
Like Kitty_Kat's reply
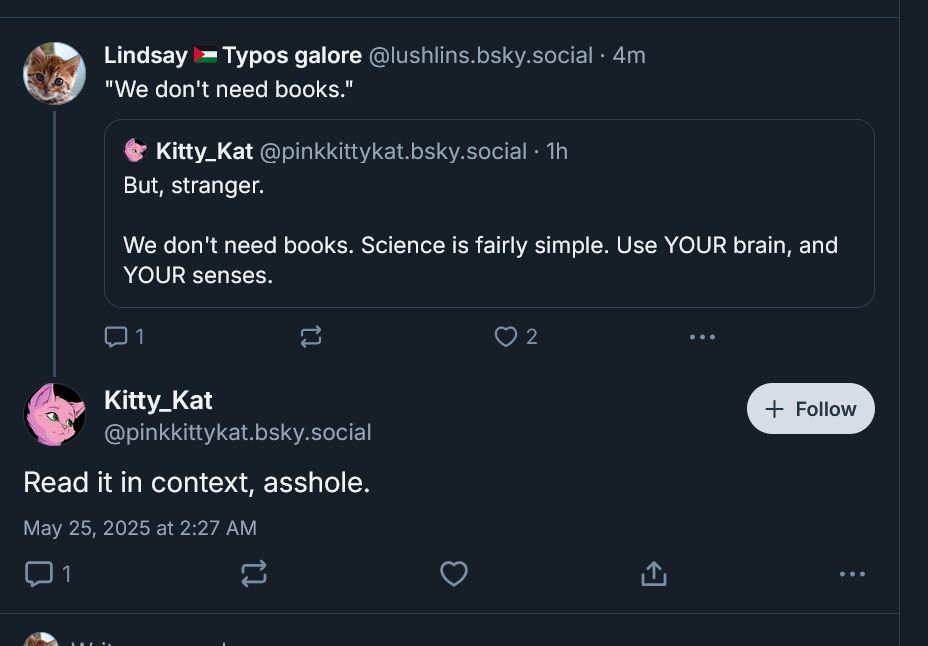pos(454,573)
